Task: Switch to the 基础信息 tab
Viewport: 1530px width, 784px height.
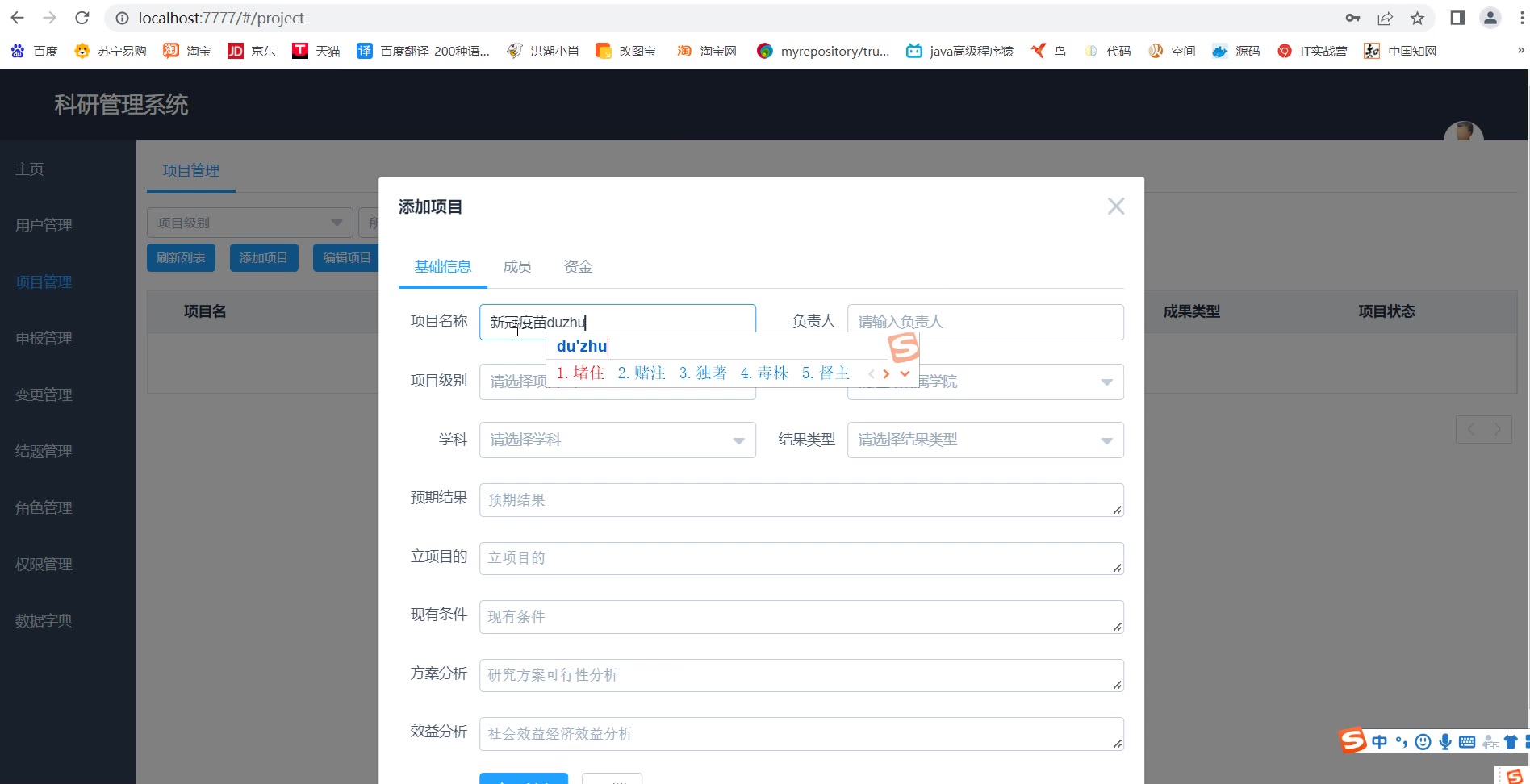Action: (442, 267)
